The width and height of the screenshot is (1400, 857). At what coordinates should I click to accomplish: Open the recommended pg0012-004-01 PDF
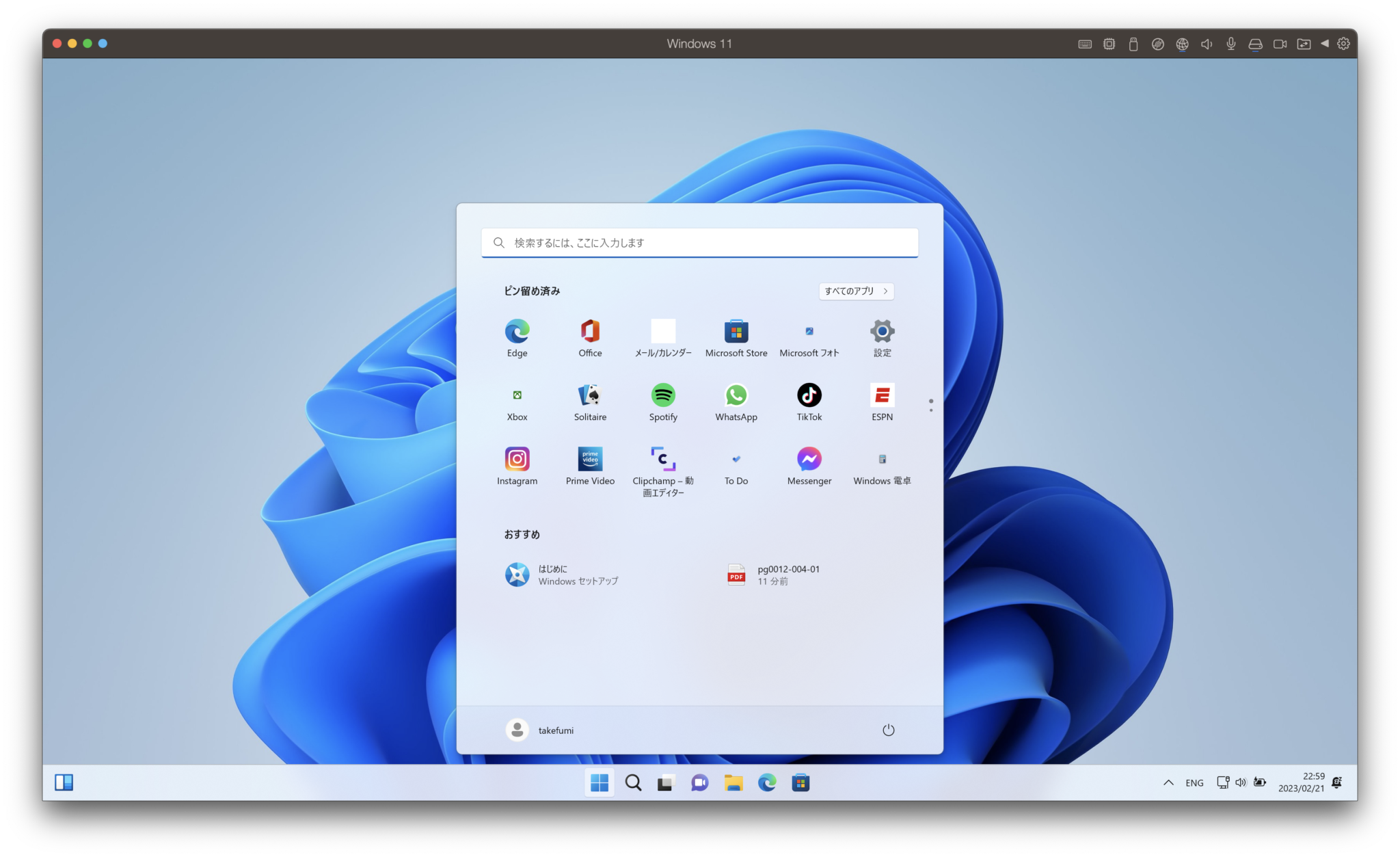[774, 575]
